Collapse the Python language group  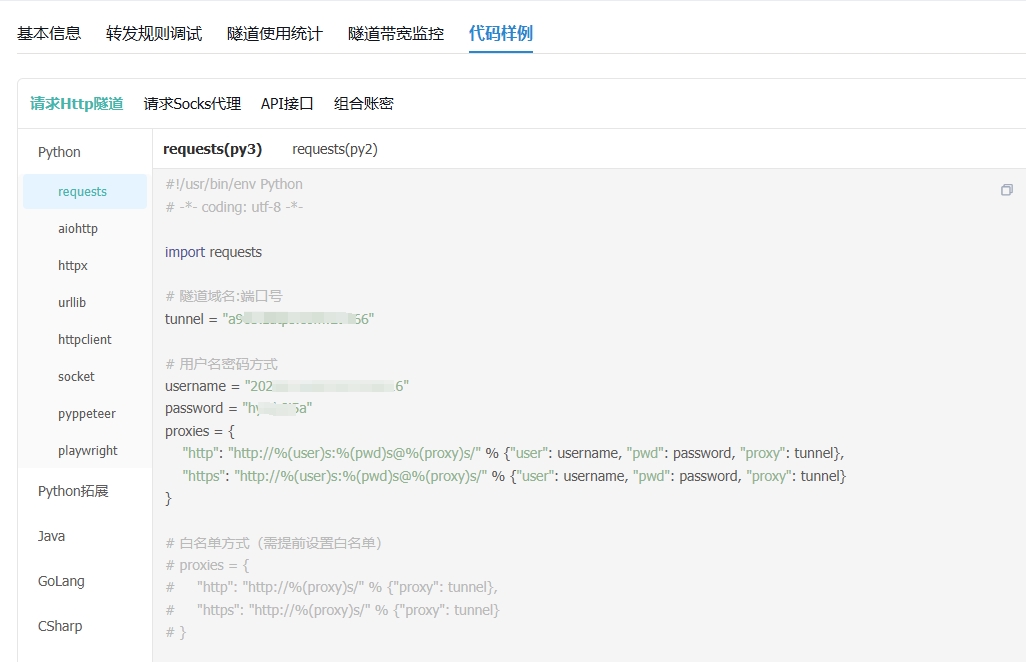pos(59,152)
